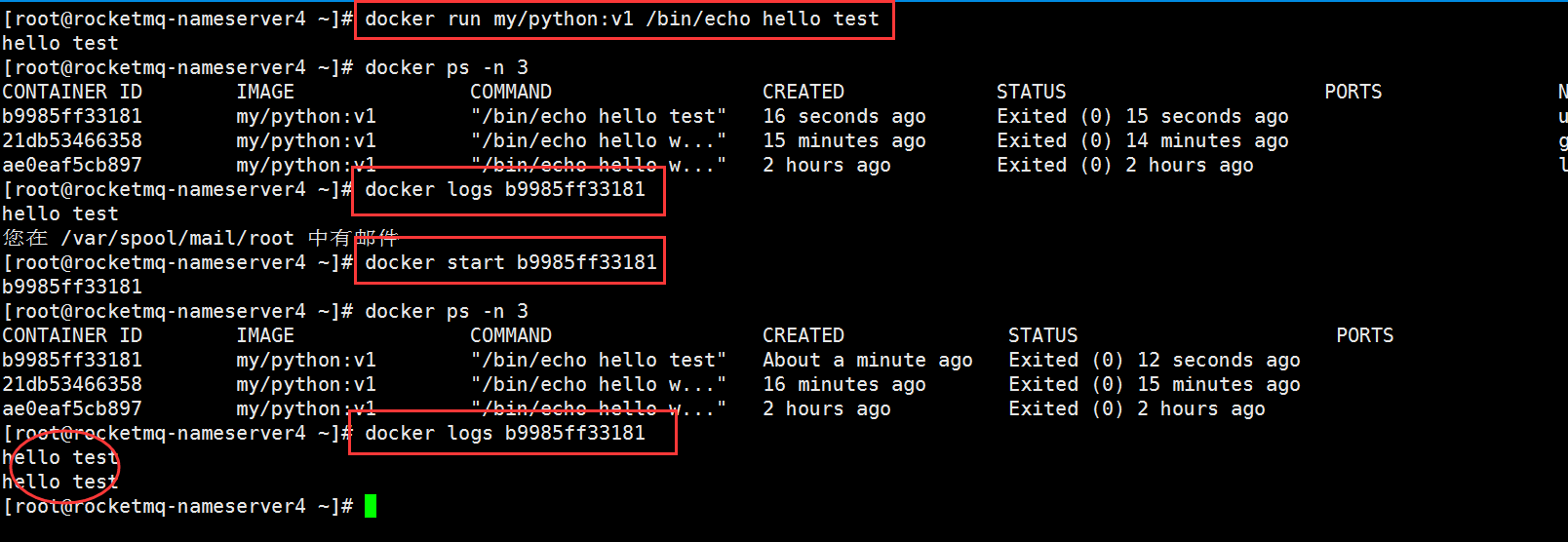Click "Exited (0) 15 seconds ago" status

point(1143,116)
